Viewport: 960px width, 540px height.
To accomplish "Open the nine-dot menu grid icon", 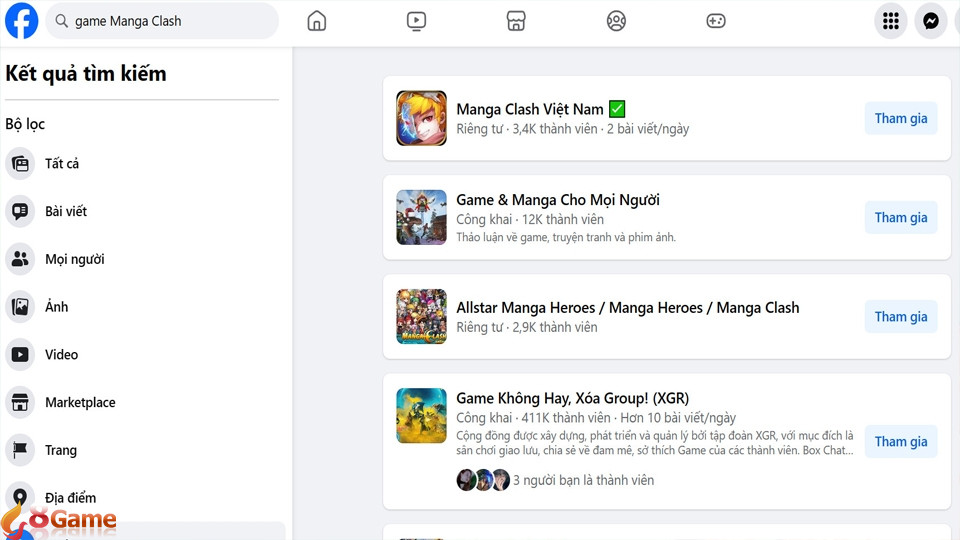I will 891,21.
